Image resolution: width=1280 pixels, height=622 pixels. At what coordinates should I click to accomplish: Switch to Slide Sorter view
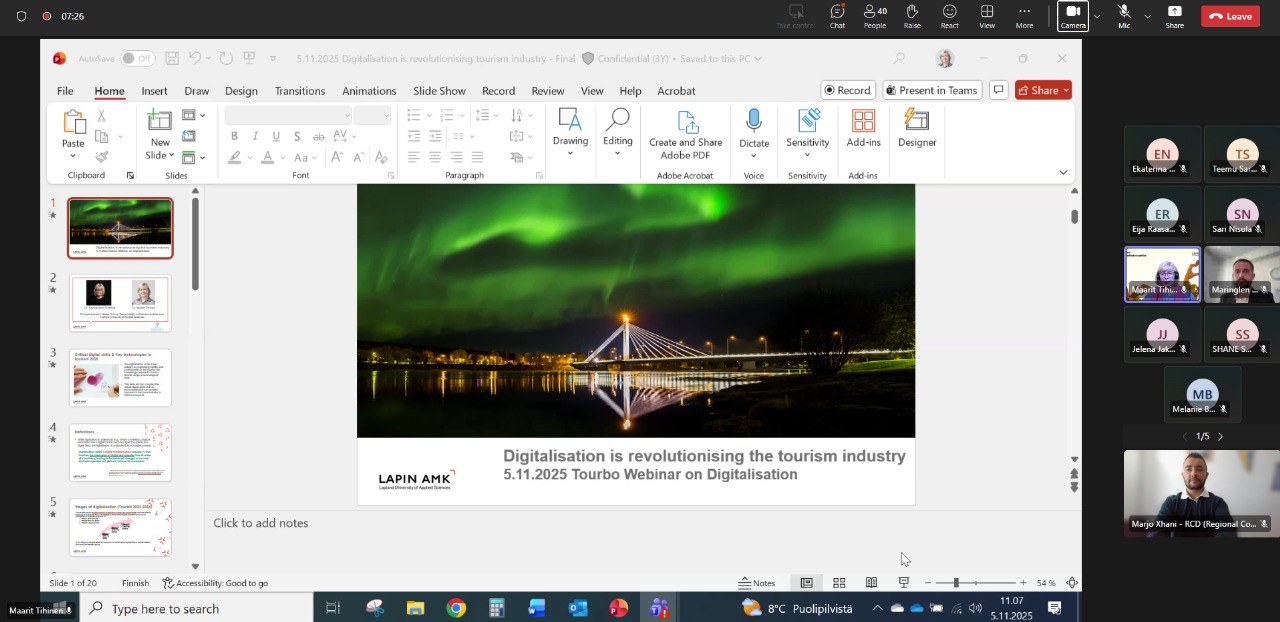click(839, 583)
